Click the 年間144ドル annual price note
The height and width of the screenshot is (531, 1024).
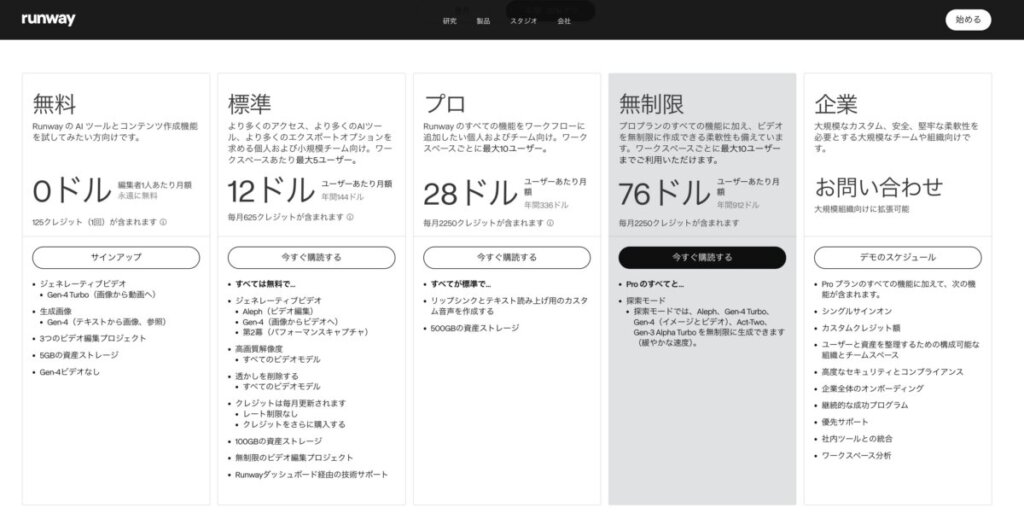[342, 197]
